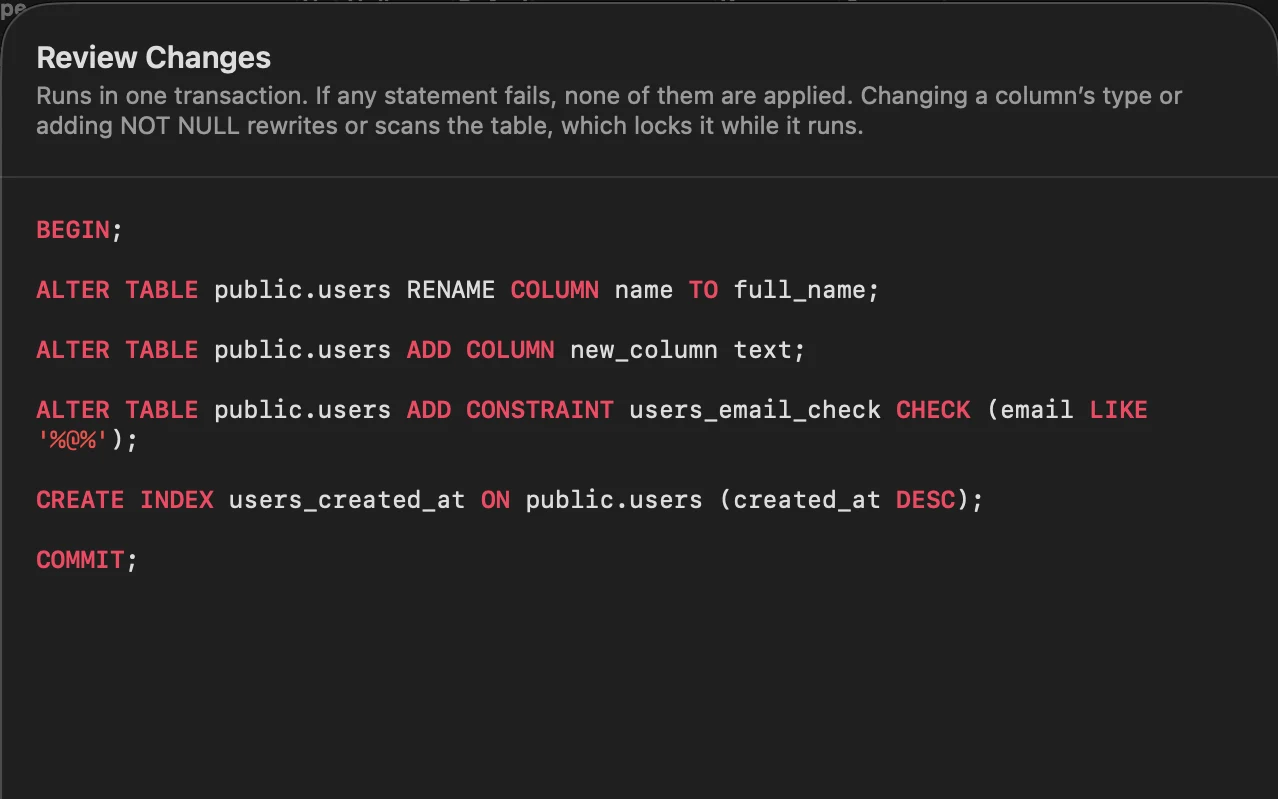This screenshot has width=1278, height=799.
Task: Click "public.users" in the CREATE INDEX line
Action: (x=614, y=500)
